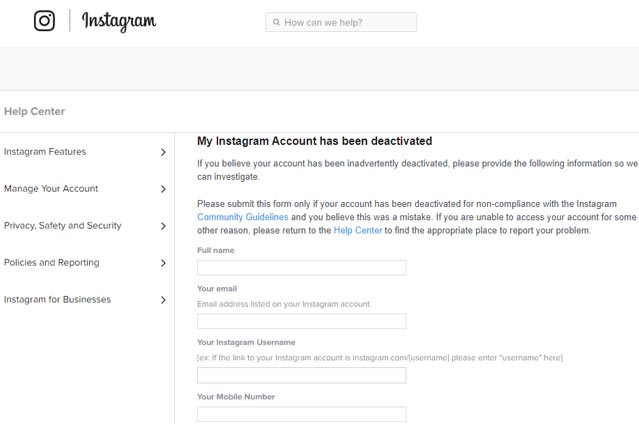
Task: Focus the How can we help search box
Action: point(341,22)
